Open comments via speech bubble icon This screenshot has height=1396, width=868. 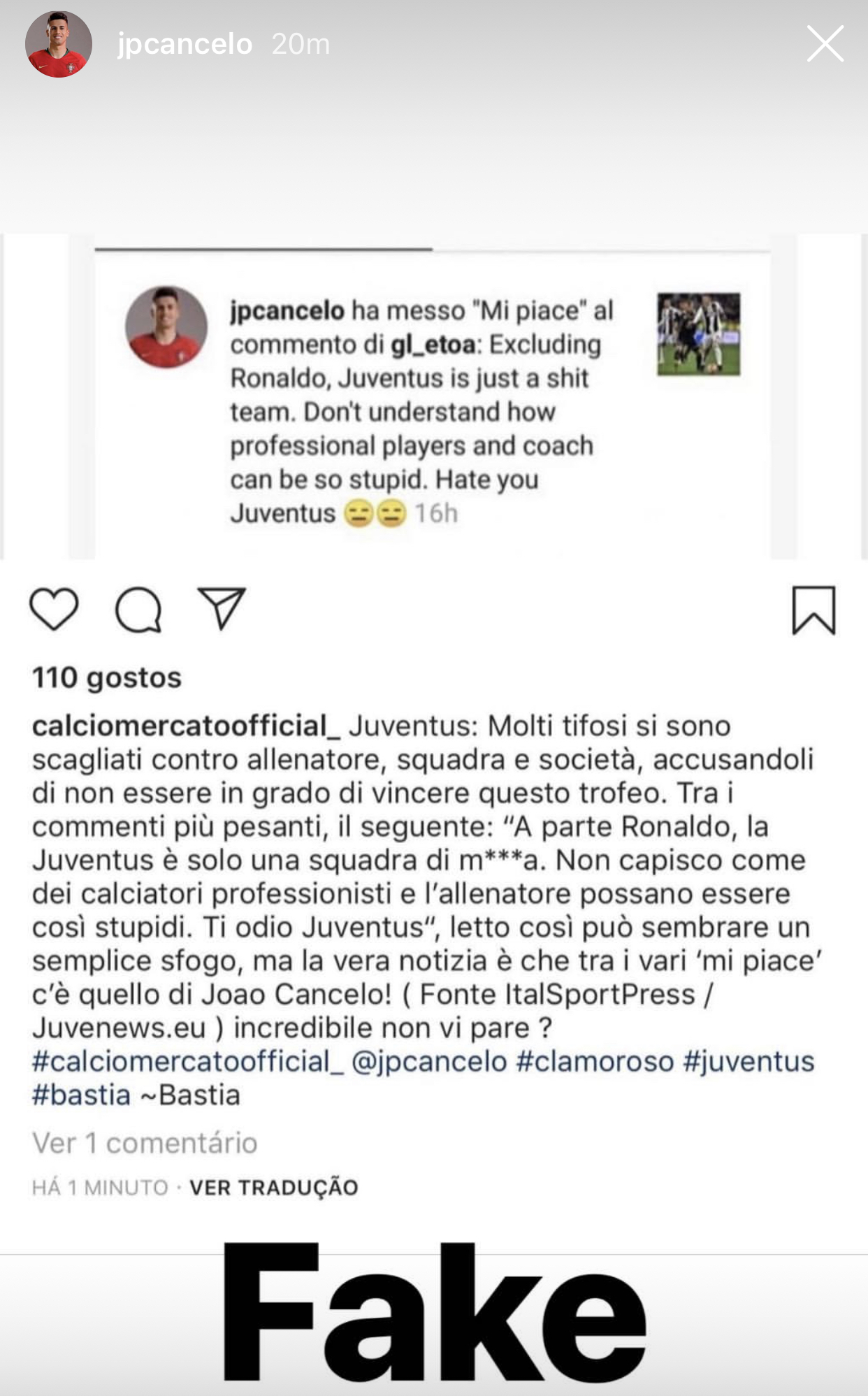click(x=138, y=610)
